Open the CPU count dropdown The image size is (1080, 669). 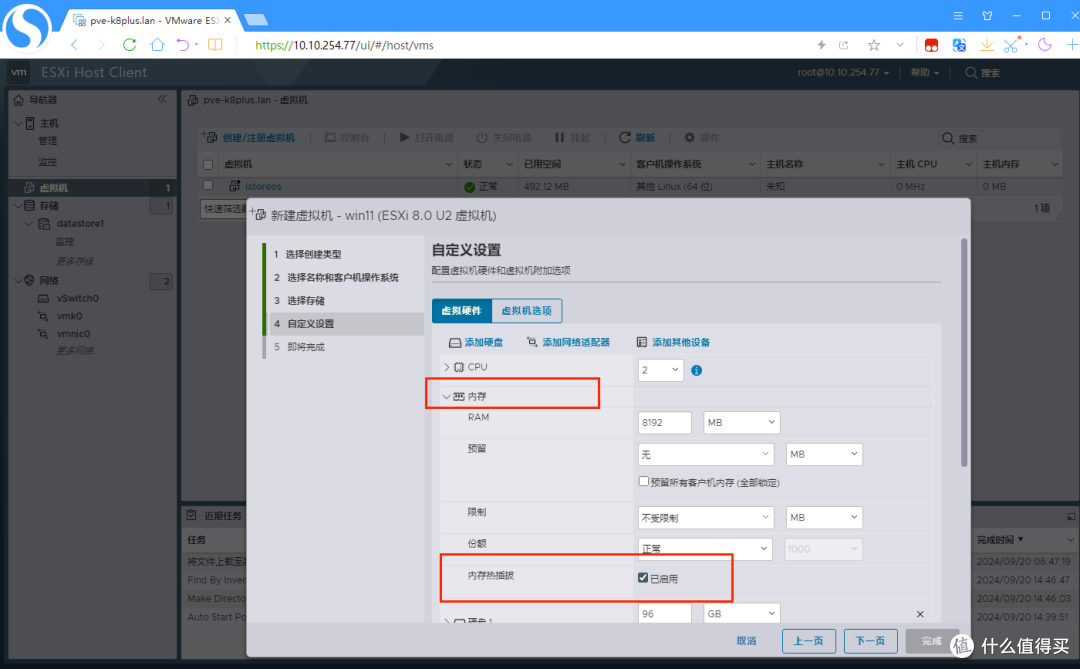(661, 371)
